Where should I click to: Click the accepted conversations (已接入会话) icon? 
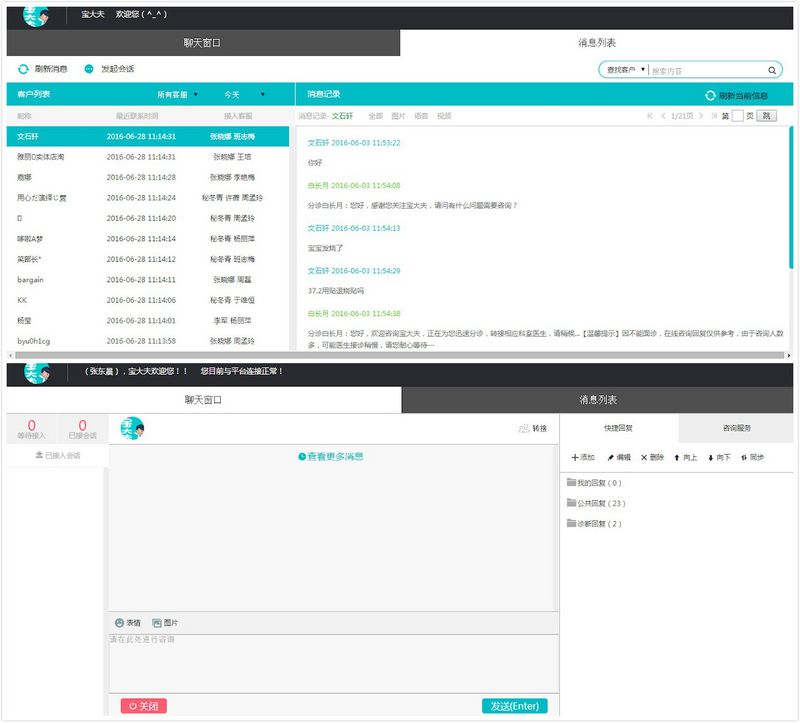[39, 455]
